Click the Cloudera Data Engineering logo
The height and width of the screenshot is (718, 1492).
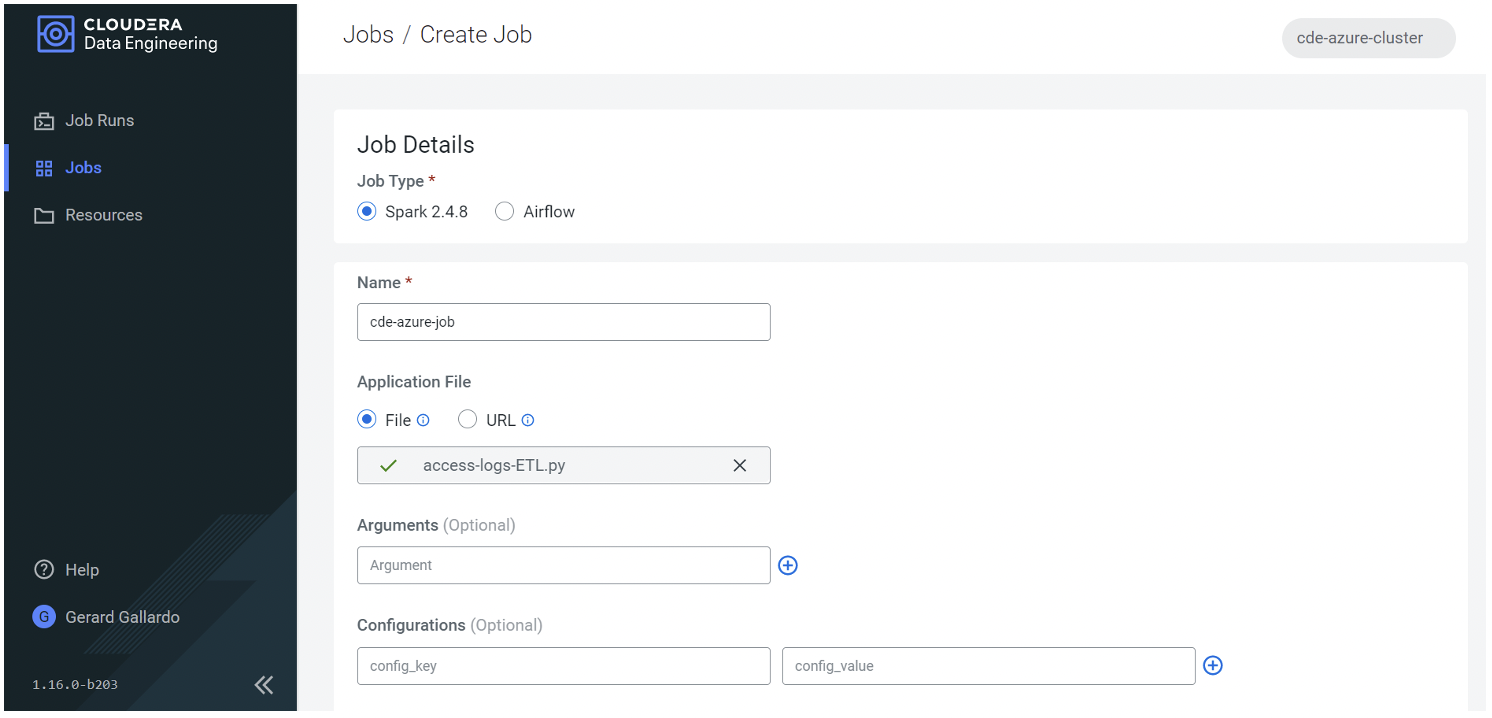pyautogui.click(x=127, y=34)
